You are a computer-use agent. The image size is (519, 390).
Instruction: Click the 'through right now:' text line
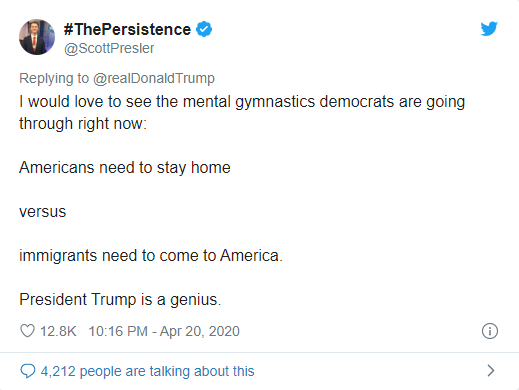pos(83,124)
